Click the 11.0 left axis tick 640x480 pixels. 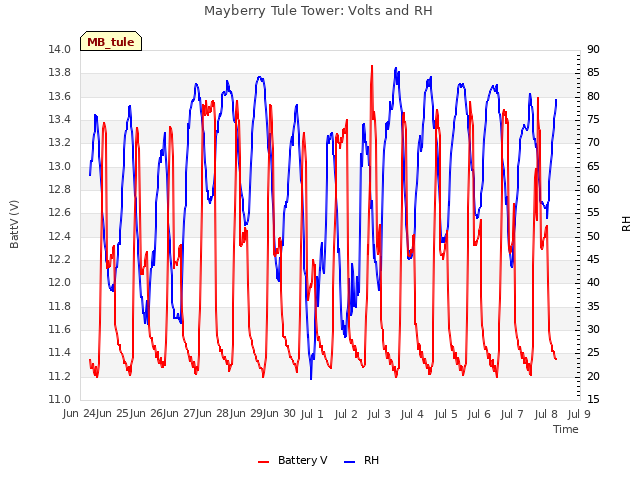(x=60, y=400)
